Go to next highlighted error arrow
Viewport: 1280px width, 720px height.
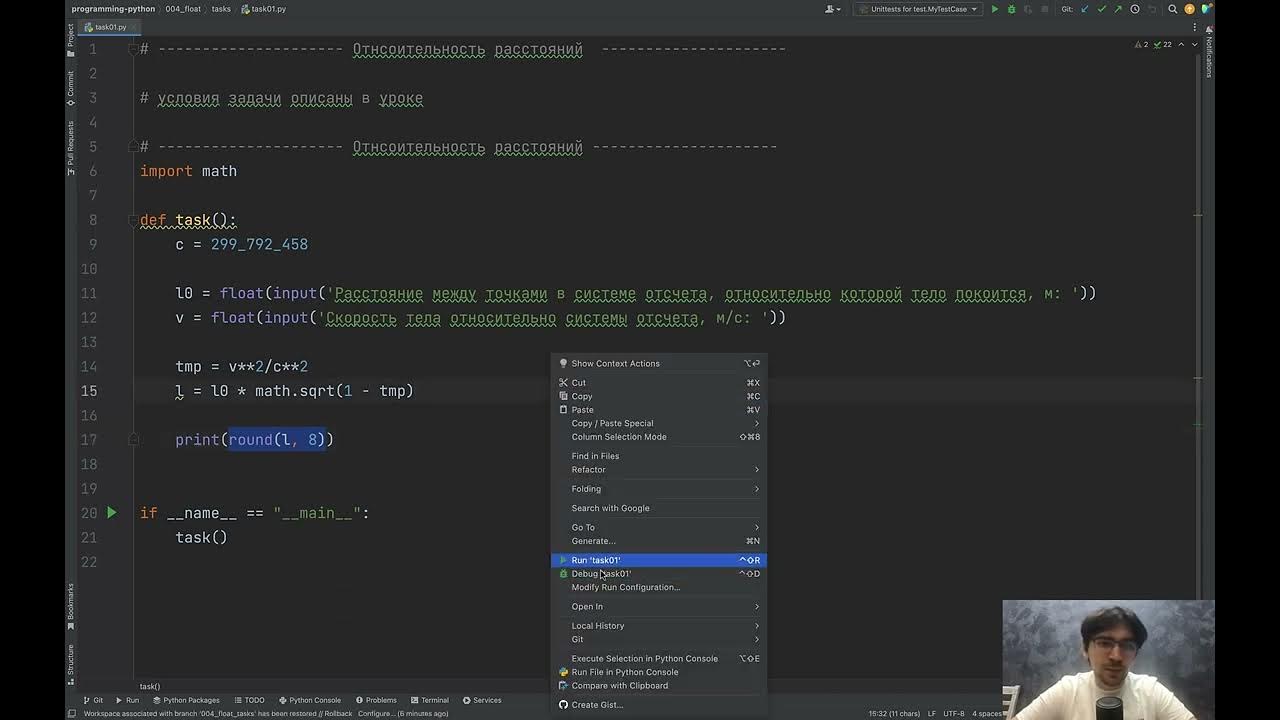pyautogui.click(x=1194, y=45)
